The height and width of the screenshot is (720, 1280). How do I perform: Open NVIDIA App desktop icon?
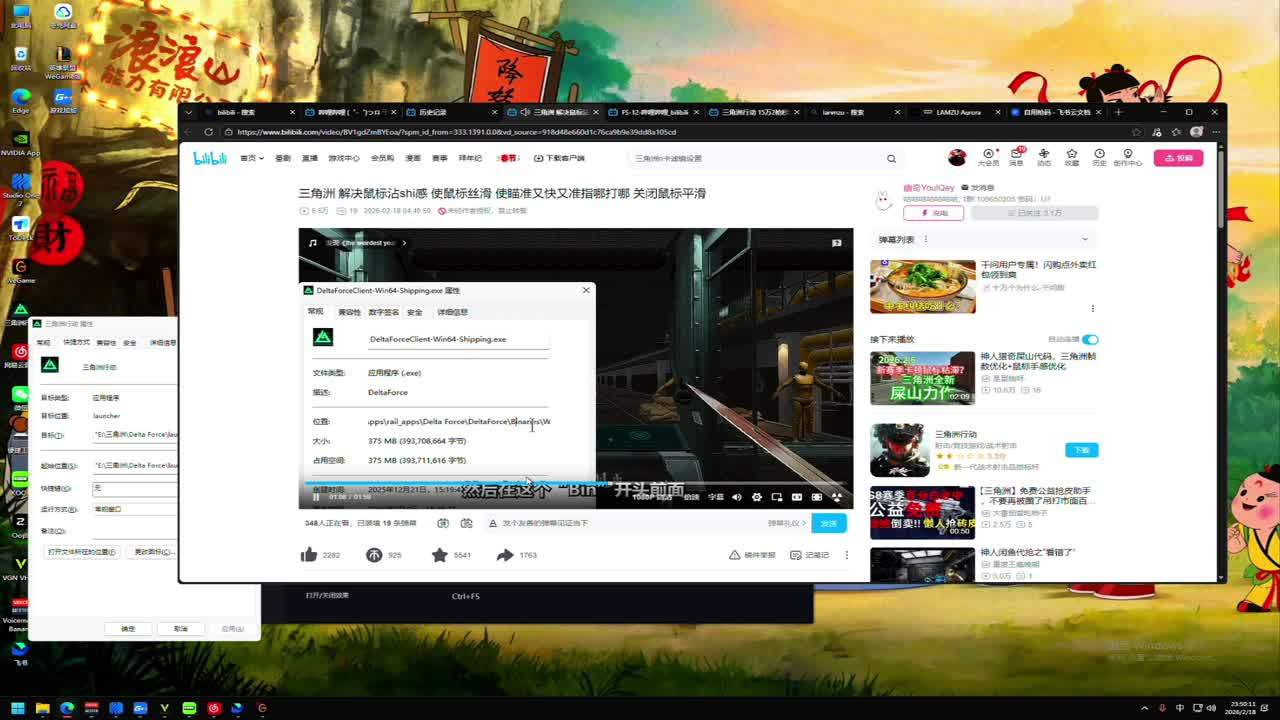tap(20, 143)
